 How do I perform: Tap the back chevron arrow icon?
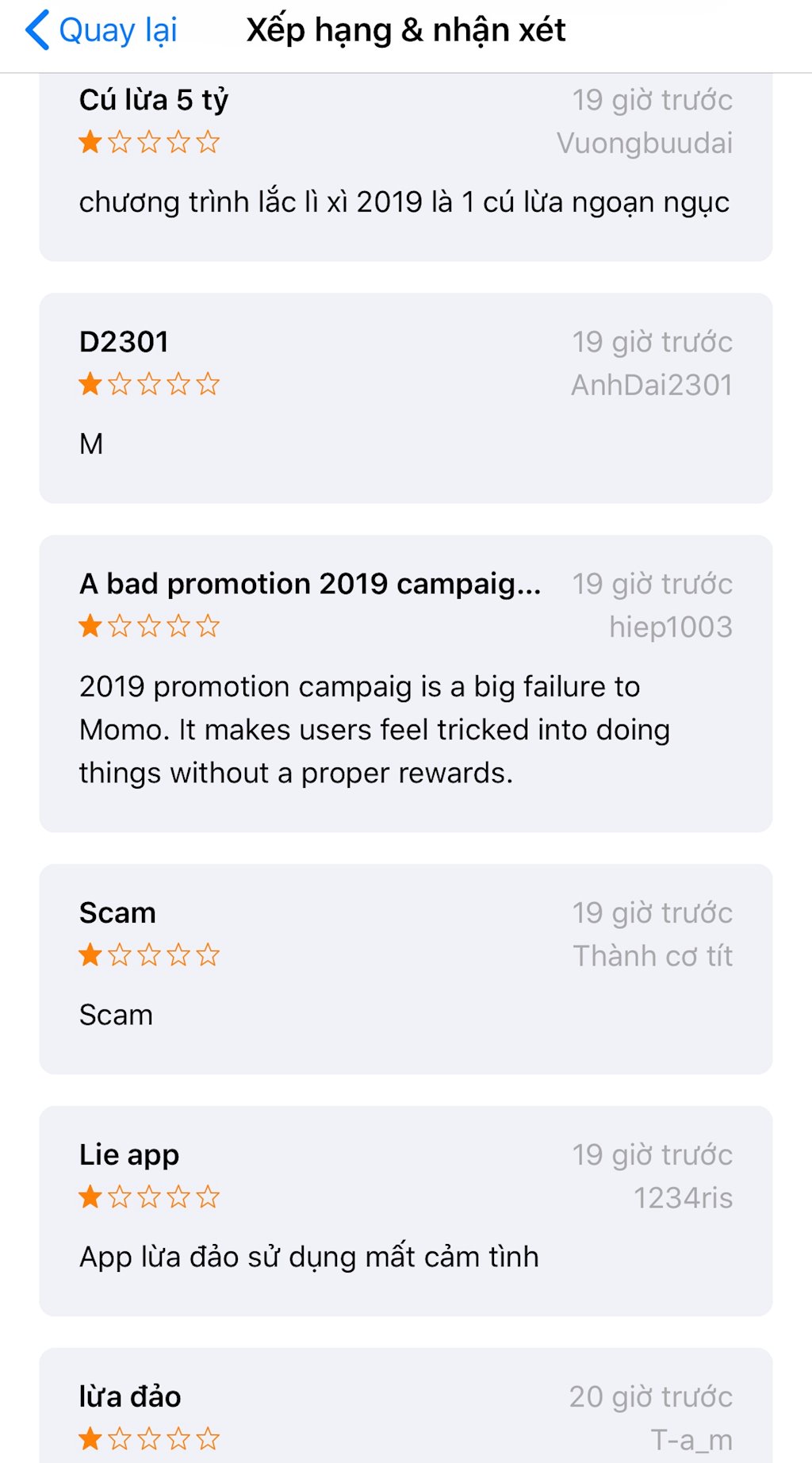click(37, 31)
